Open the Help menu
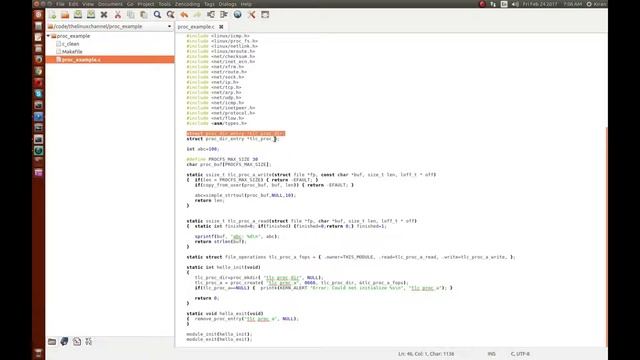Image resolution: width=640 pixels, height=360 pixels. 246,4
